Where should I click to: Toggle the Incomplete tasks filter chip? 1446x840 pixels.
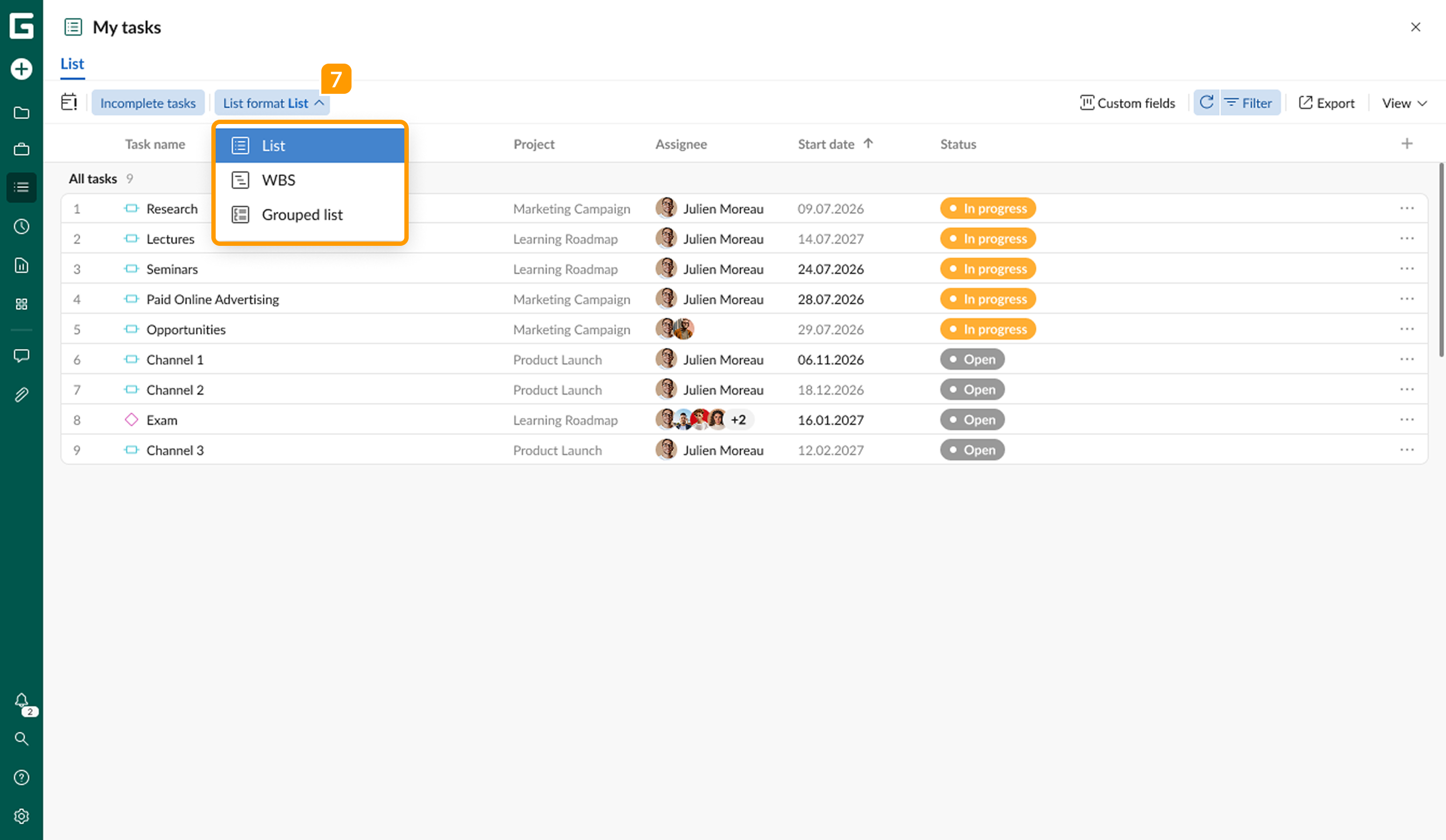click(x=148, y=102)
